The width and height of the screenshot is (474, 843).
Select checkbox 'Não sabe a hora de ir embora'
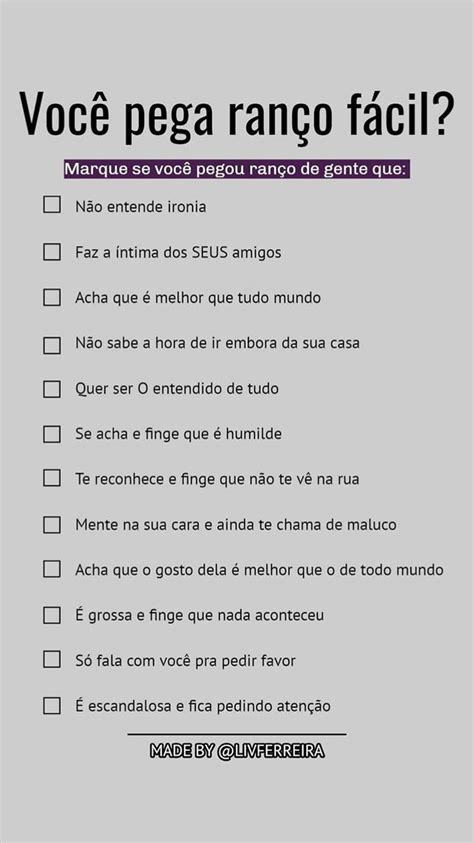pos(52,345)
